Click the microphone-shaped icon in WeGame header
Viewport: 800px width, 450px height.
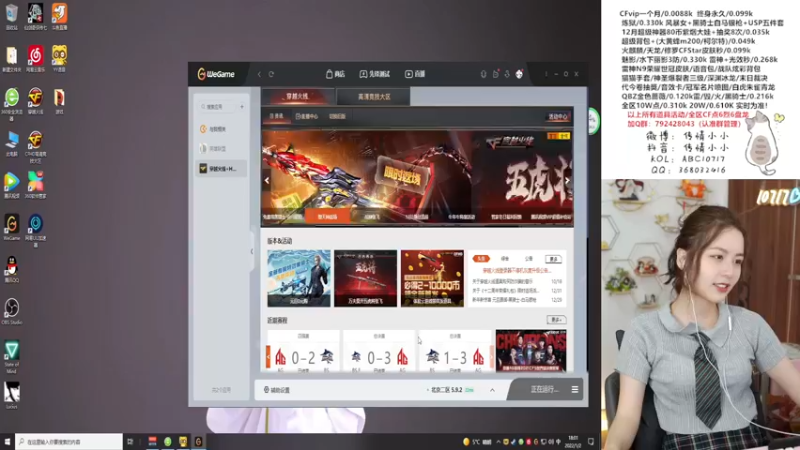click(483, 74)
